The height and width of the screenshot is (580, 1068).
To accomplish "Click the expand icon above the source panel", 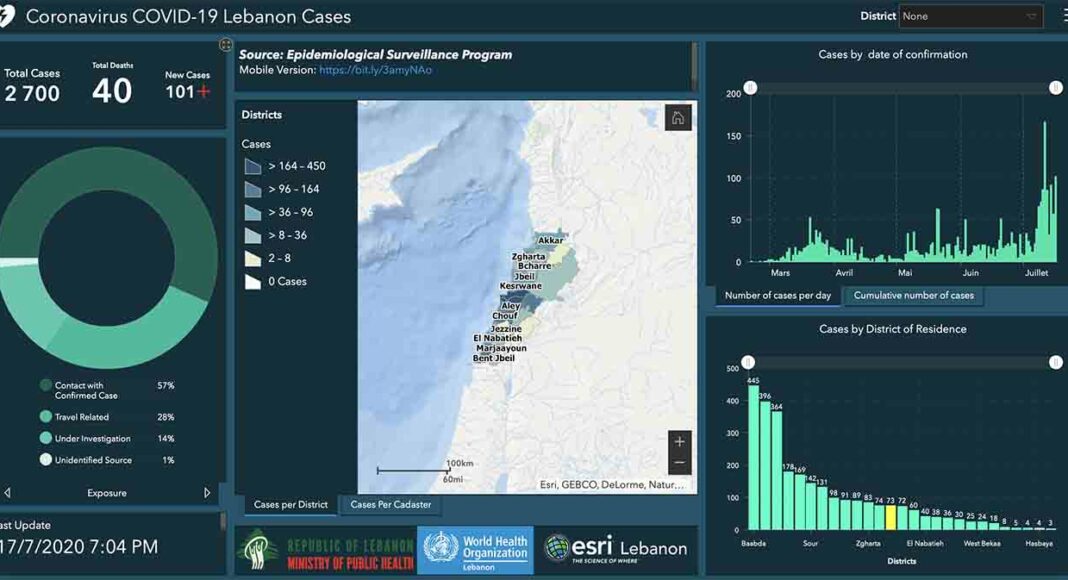I will 226,45.
